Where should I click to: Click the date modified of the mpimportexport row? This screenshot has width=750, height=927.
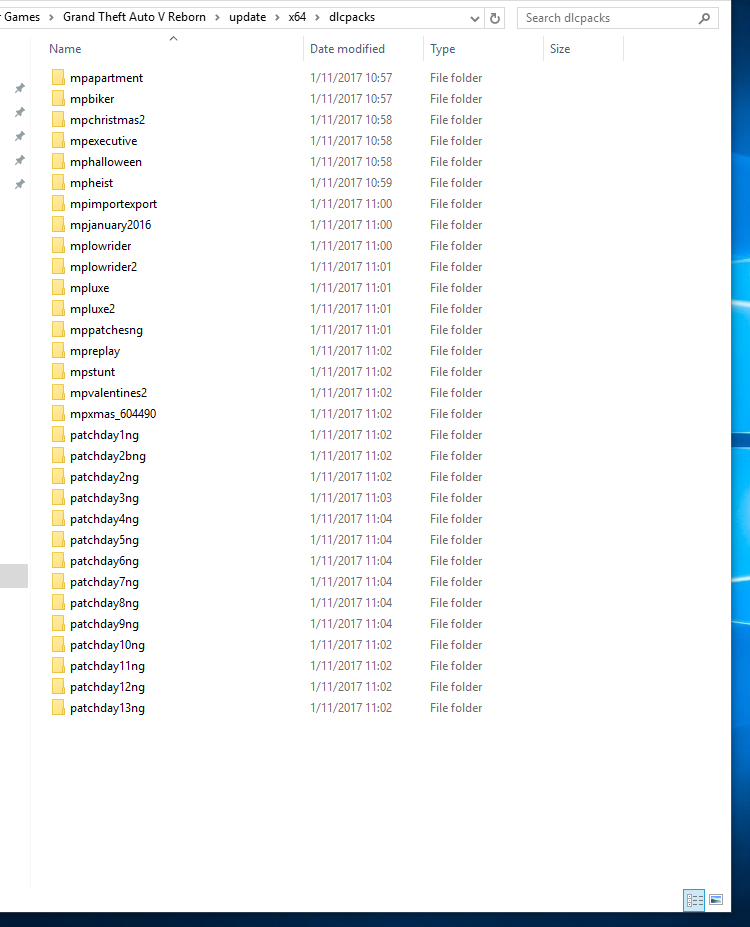(351, 203)
